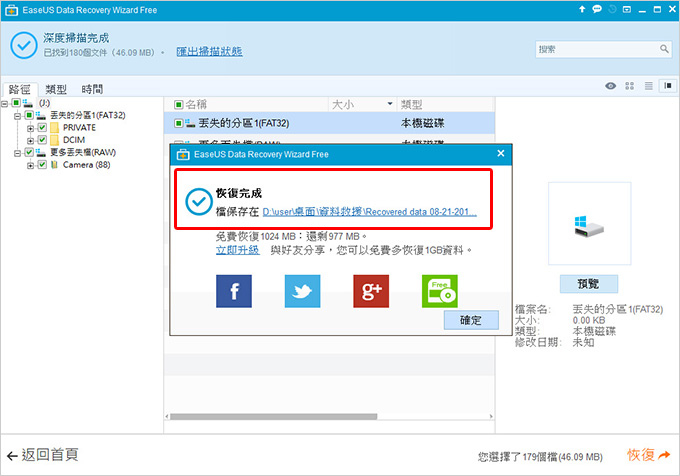Click the J: drive icon in tree
The image size is (680, 476).
[x=28, y=103]
